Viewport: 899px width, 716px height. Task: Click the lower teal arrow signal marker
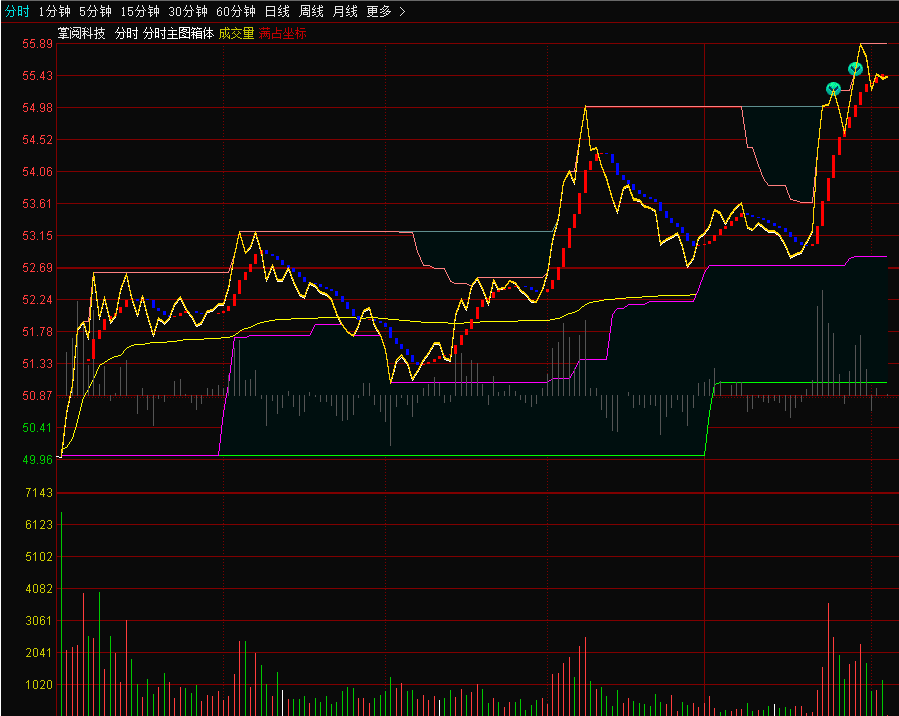833,89
